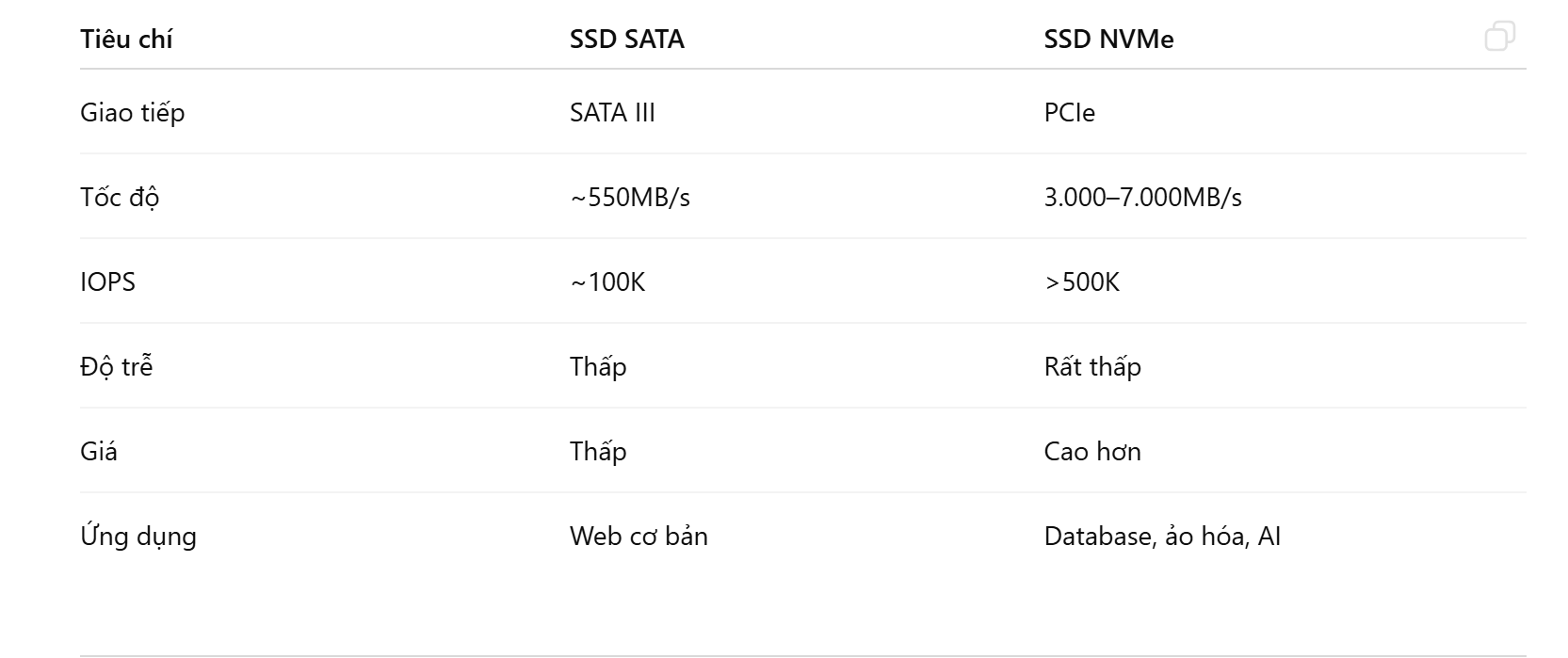Click the "~550MB/s" speed cell

pyautogui.click(x=629, y=198)
